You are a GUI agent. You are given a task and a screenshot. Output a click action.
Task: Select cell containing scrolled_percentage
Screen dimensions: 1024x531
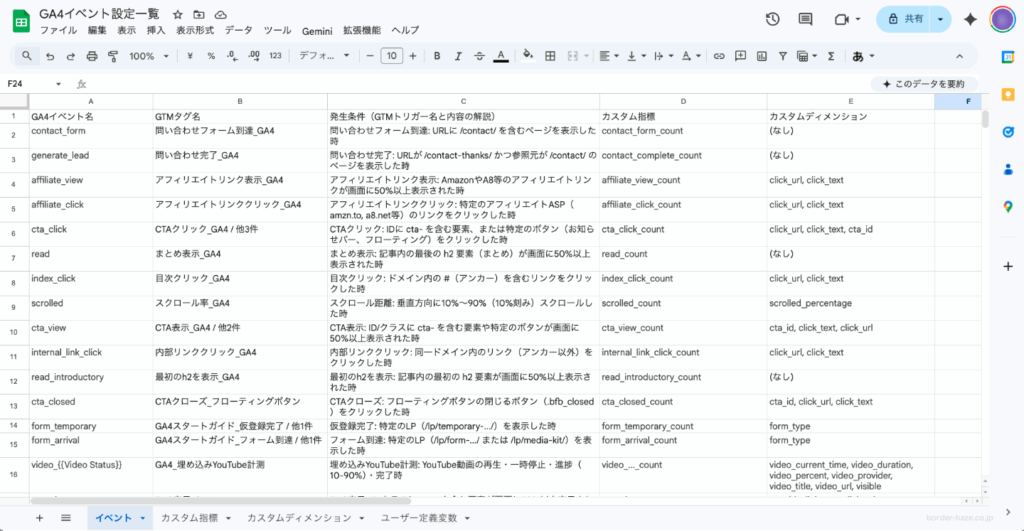tap(850, 308)
